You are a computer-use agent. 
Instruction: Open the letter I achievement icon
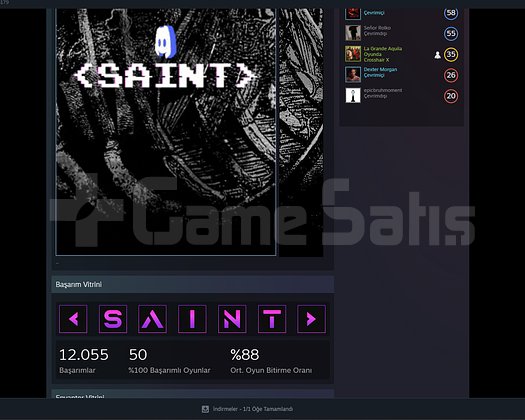(192, 319)
